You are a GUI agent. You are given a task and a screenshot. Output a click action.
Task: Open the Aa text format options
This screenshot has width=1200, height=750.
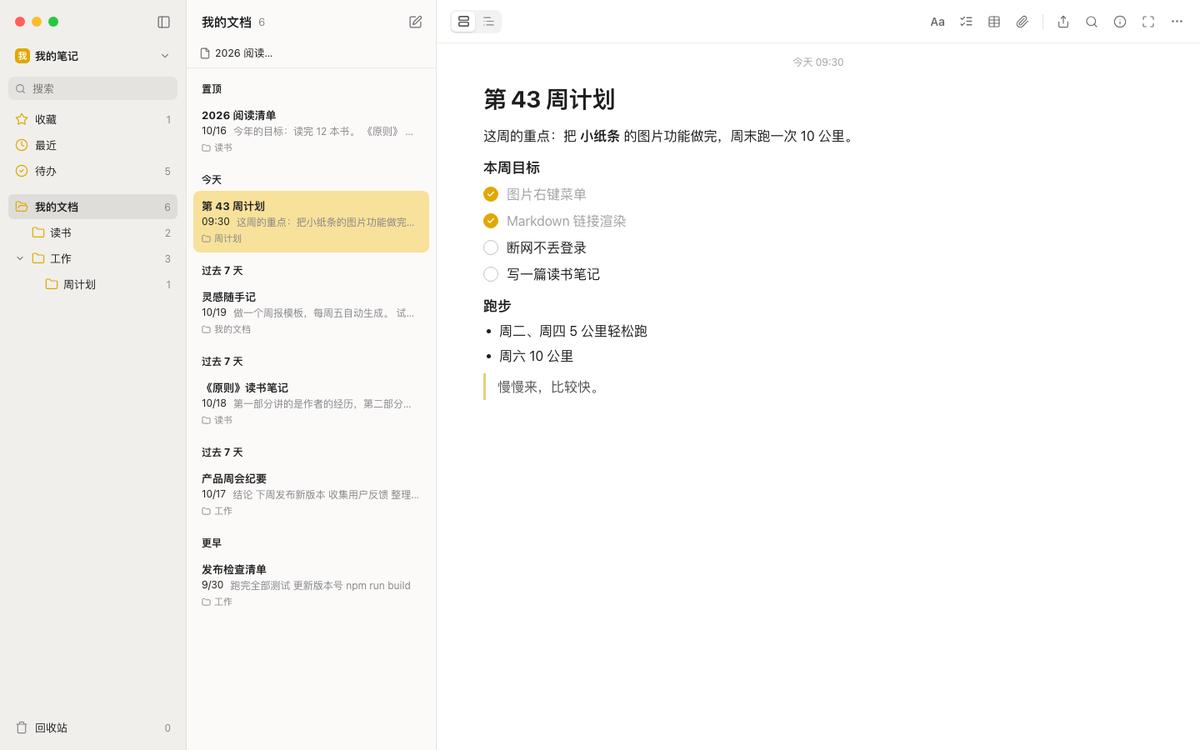pos(938,22)
